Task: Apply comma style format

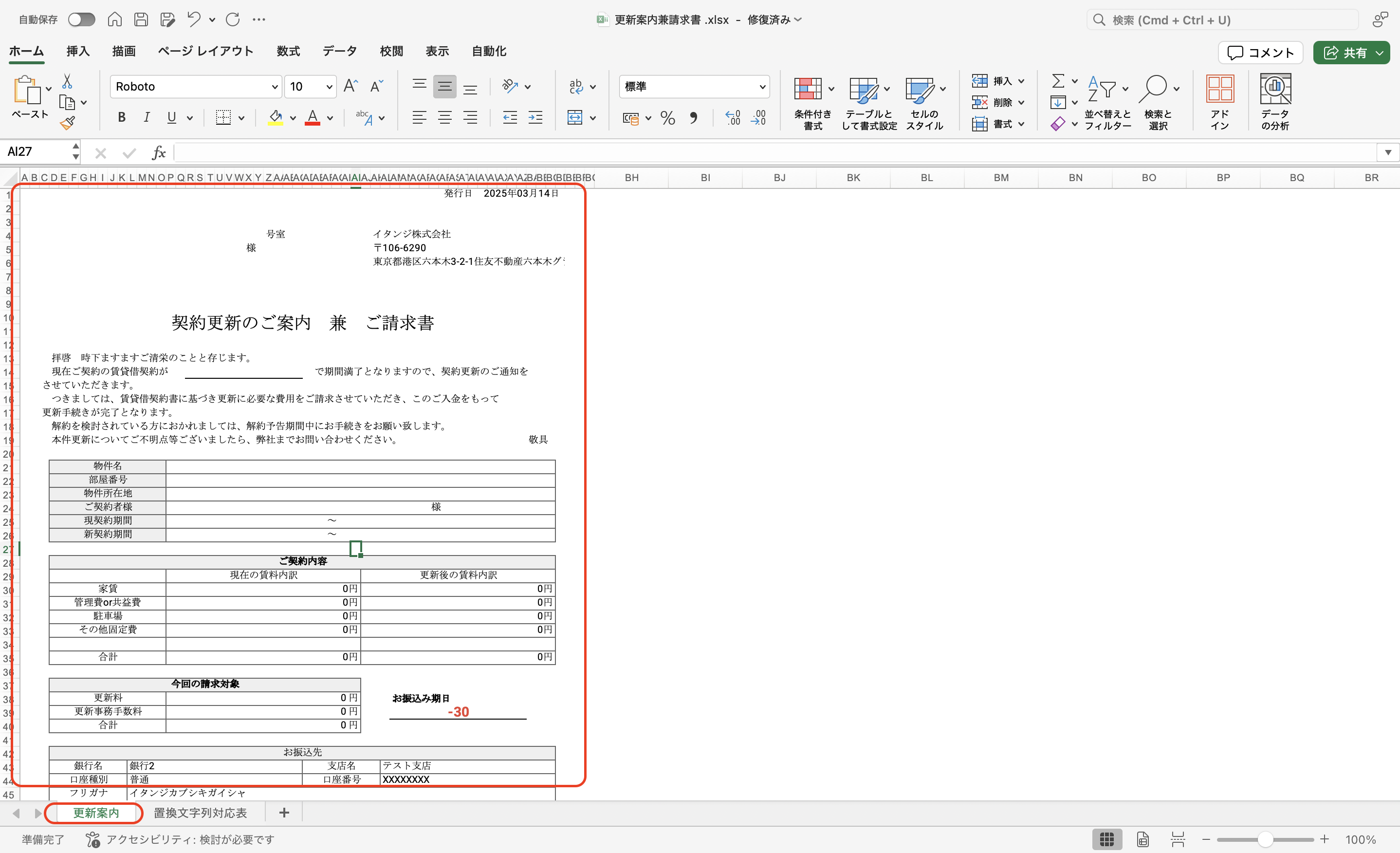Action: (x=693, y=118)
